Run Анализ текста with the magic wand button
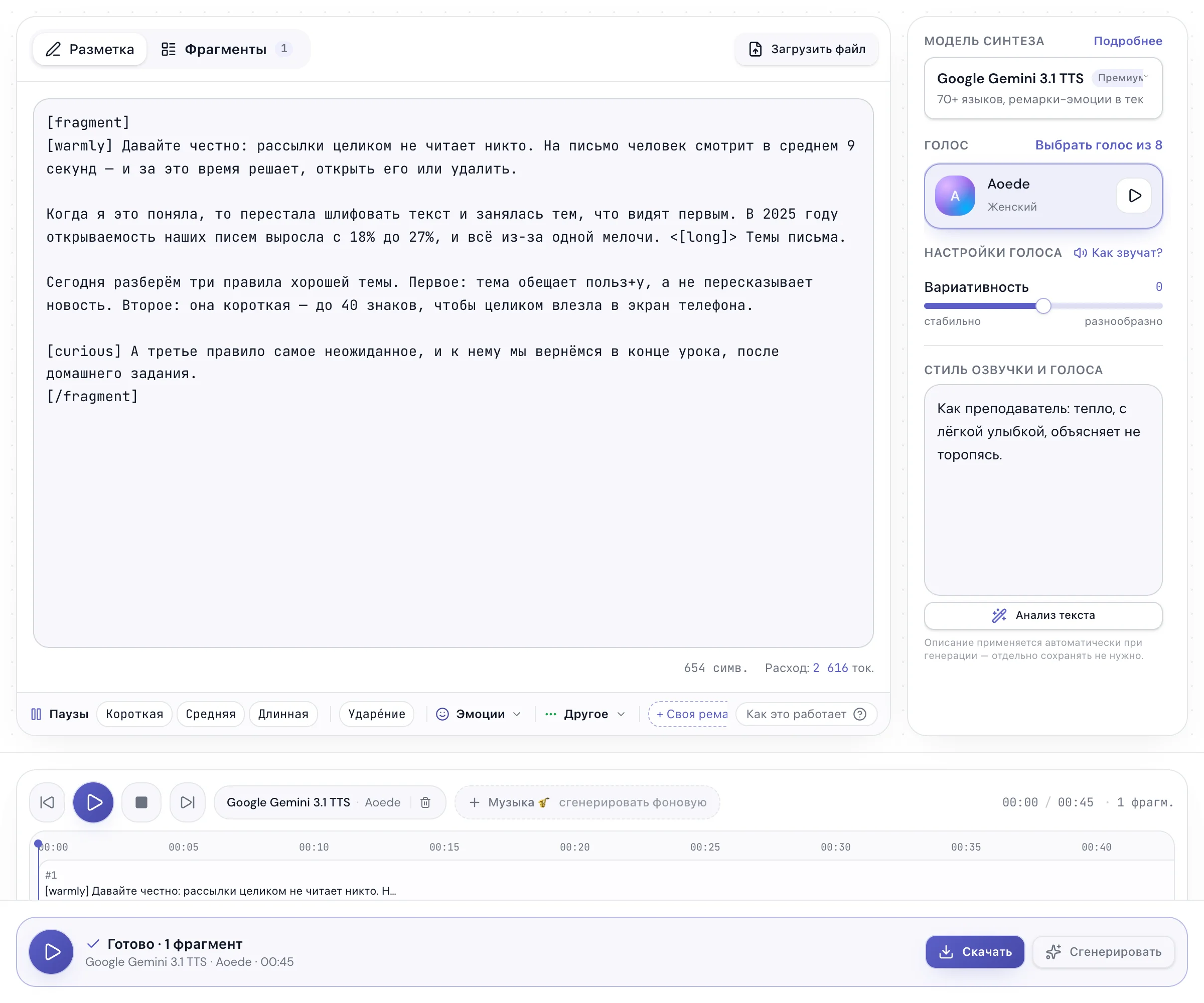1204x1003 pixels. pyautogui.click(x=1043, y=615)
